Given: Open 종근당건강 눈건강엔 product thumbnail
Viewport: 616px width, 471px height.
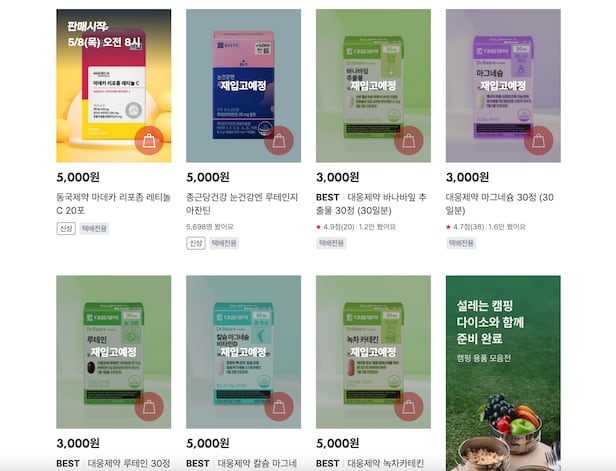Looking at the screenshot, I should click(x=244, y=86).
